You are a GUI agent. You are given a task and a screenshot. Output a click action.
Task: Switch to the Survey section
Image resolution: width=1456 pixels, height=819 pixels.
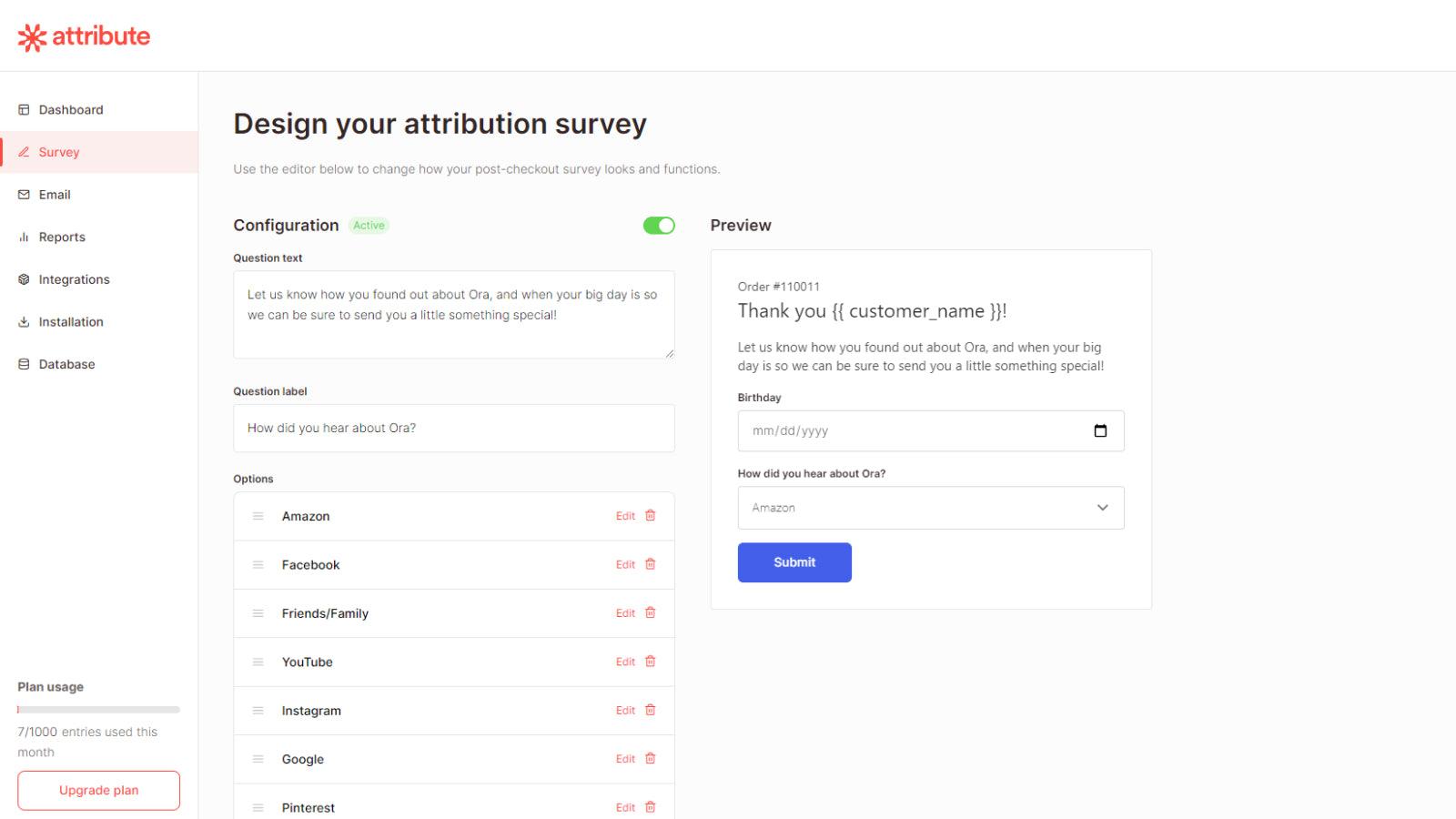pos(59,152)
